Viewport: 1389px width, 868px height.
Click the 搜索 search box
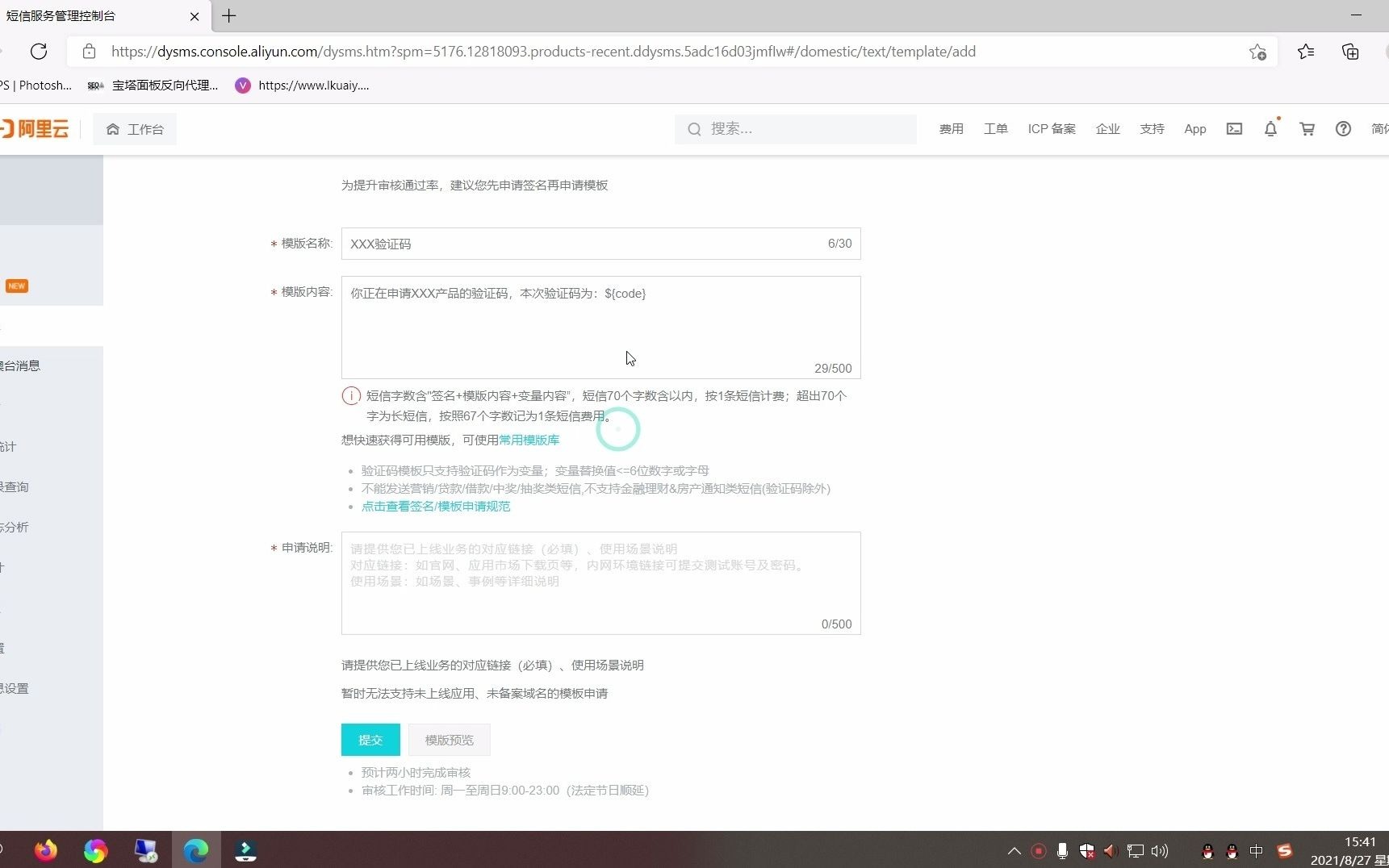[796, 129]
